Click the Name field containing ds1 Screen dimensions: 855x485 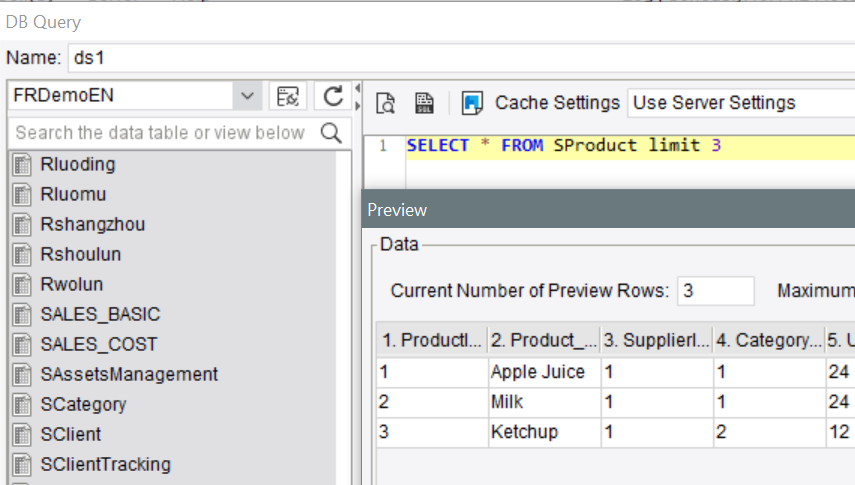pos(461,57)
